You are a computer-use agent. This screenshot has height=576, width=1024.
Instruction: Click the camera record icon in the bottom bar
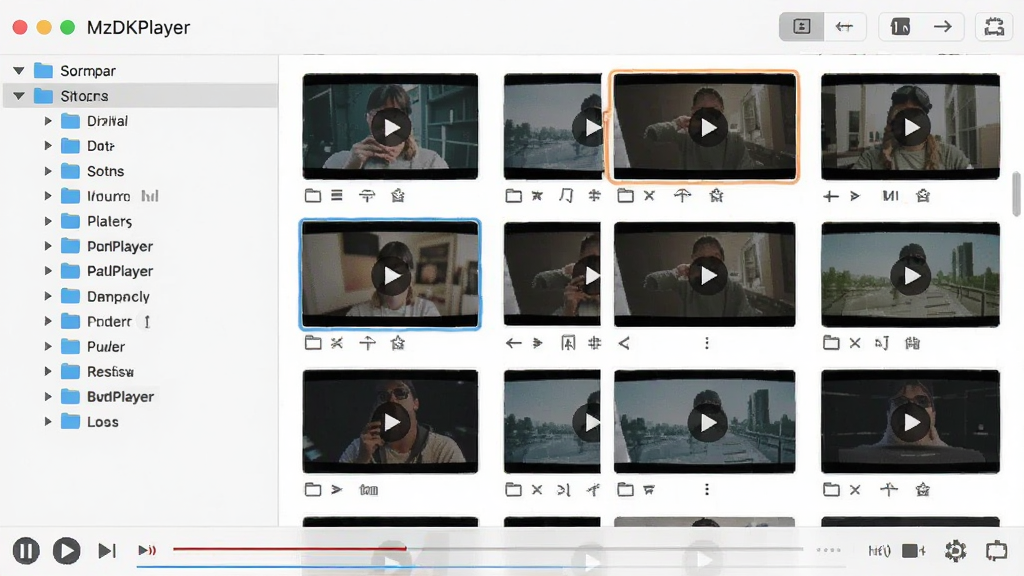(x=913, y=551)
